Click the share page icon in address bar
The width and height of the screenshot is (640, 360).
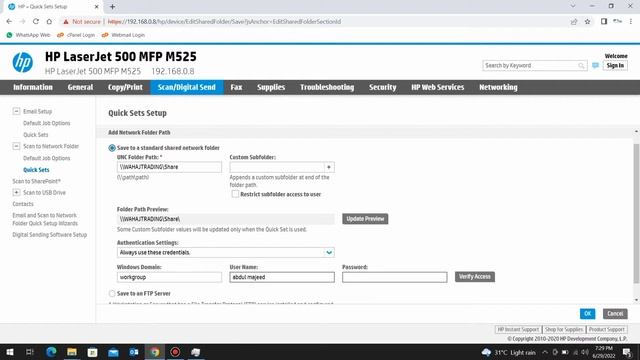point(574,22)
